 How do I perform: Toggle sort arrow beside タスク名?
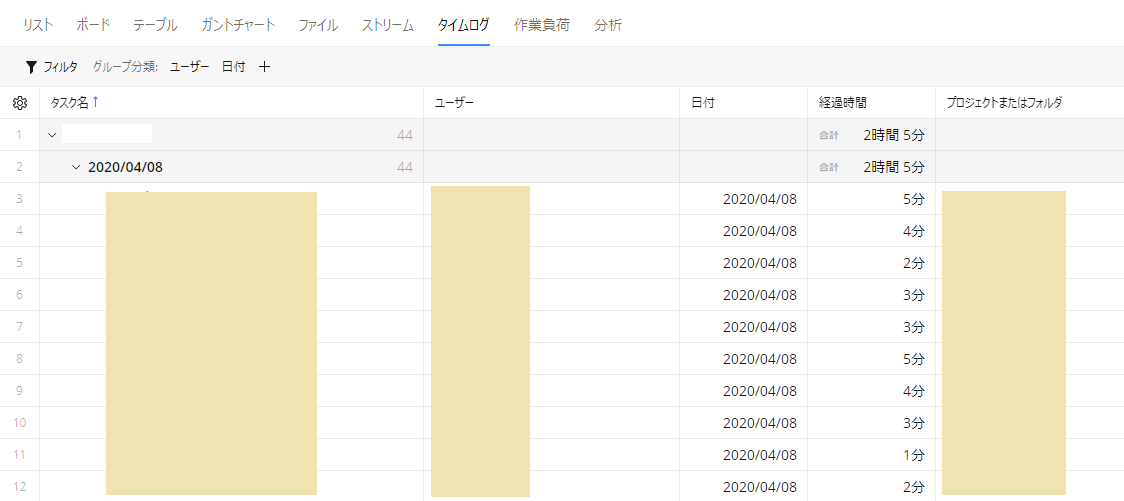pos(95,102)
